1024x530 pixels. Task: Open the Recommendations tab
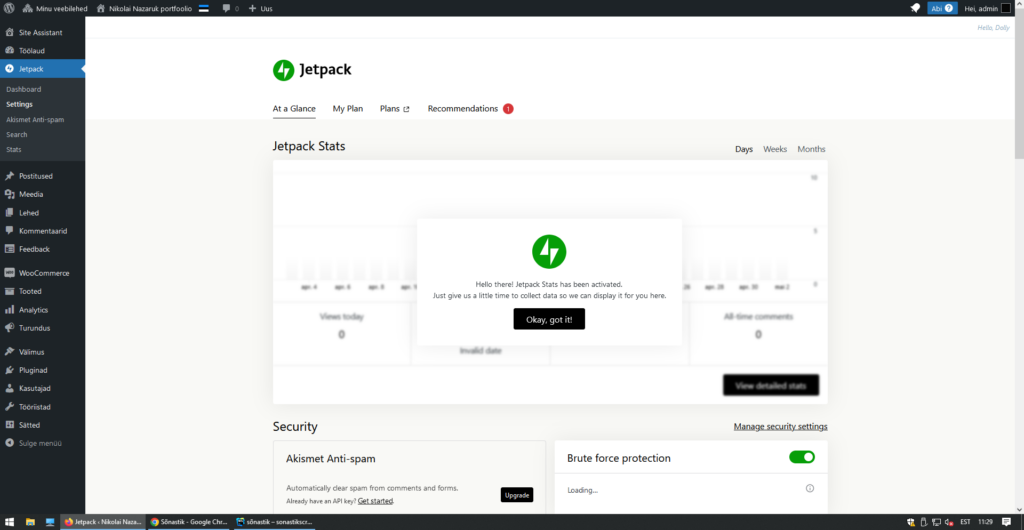tap(463, 108)
